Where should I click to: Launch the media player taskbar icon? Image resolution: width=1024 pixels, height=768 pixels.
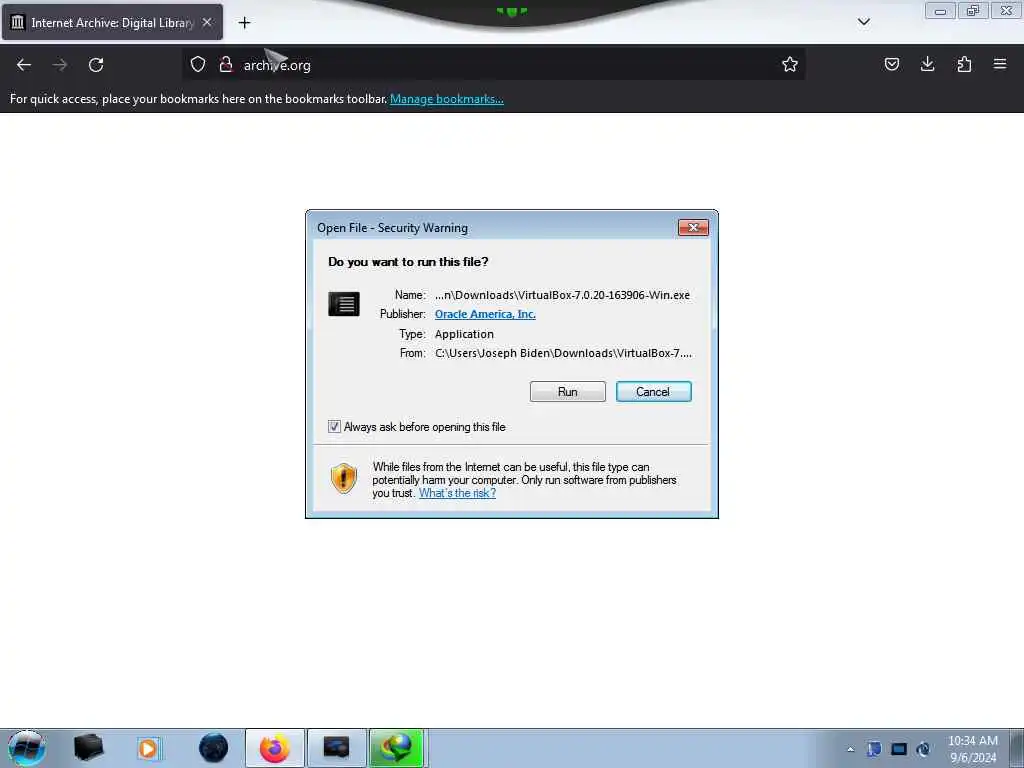(x=148, y=748)
